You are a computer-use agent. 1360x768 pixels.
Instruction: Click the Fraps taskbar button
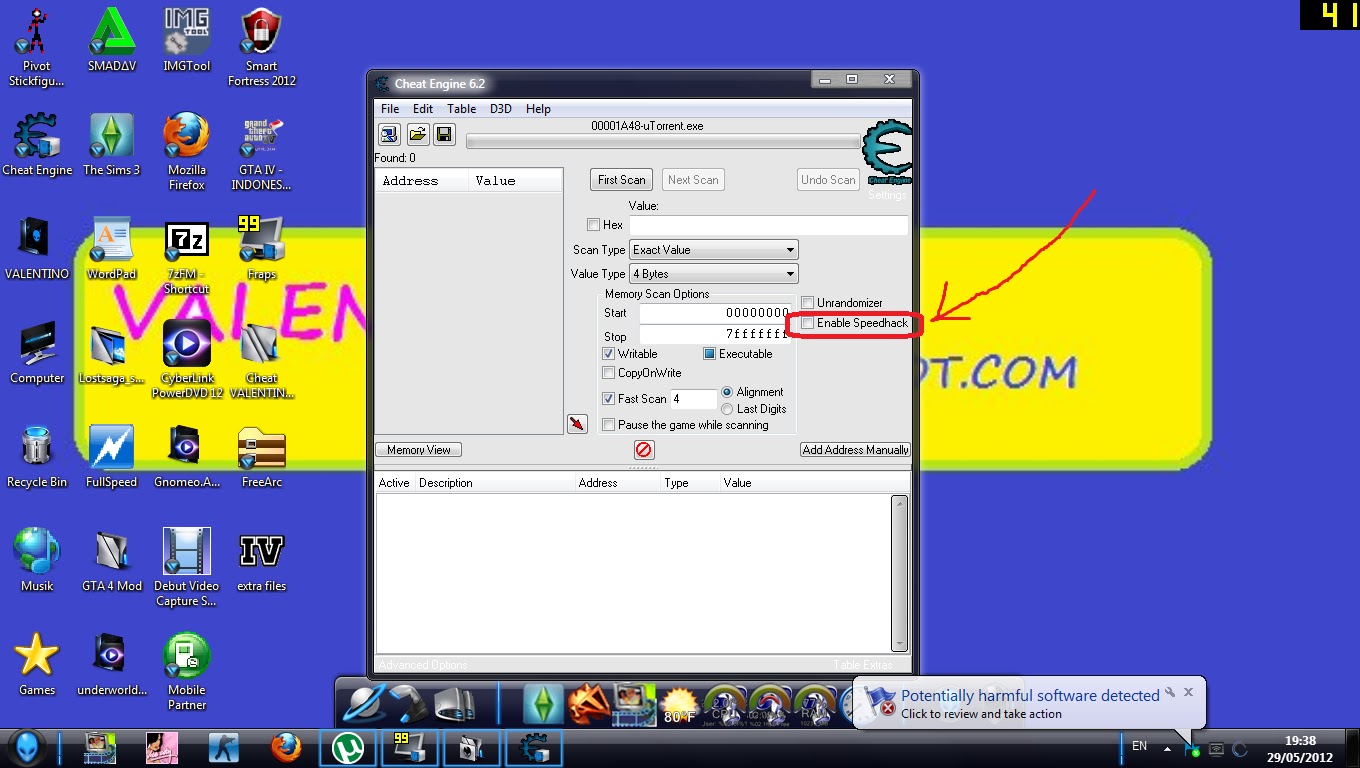click(x=410, y=748)
